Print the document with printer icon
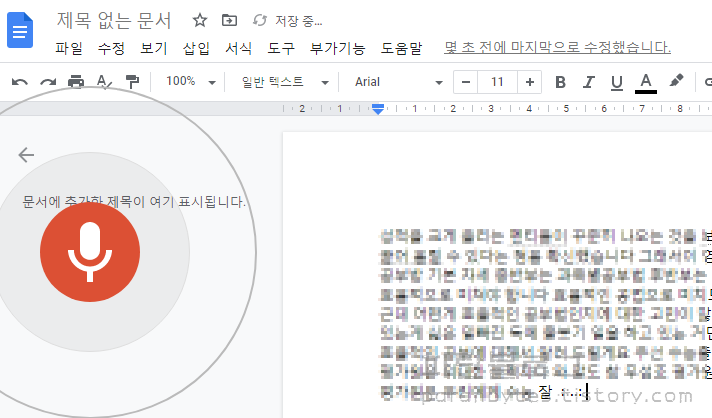The width and height of the screenshot is (712, 418). (76, 82)
